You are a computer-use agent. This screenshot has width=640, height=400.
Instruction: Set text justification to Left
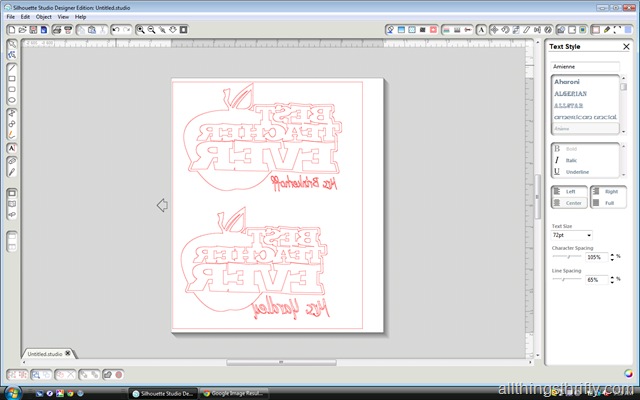(569, 191)
